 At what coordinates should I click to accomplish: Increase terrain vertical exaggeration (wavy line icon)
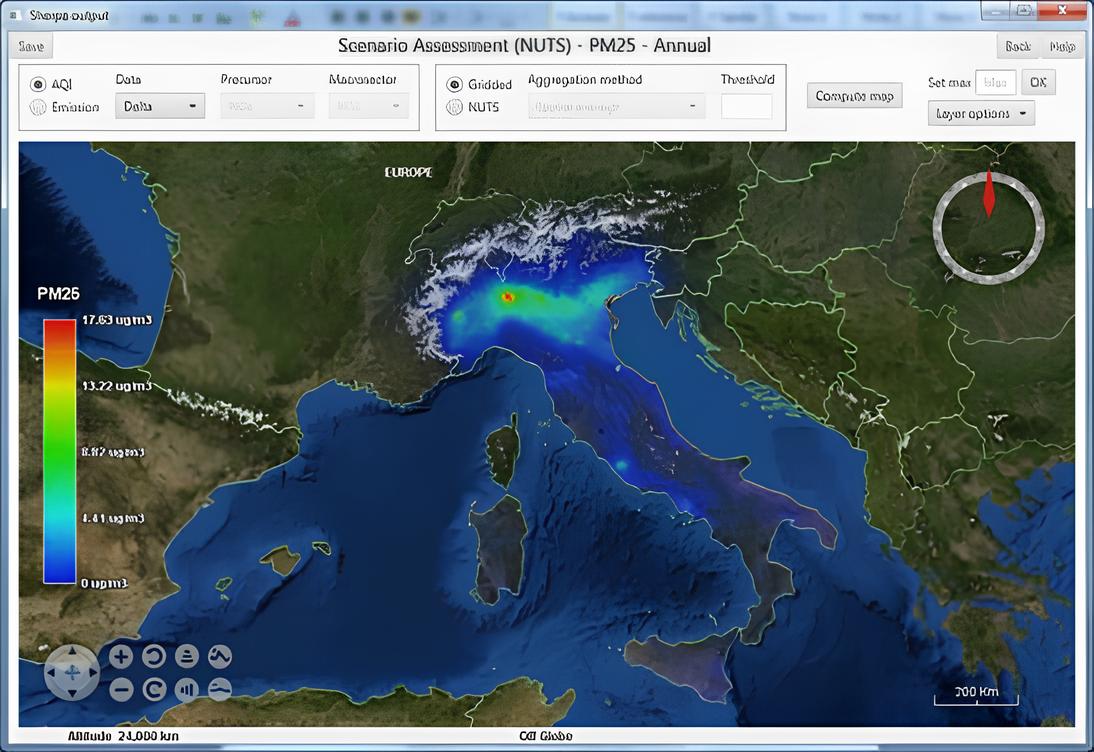click(220, 656)
